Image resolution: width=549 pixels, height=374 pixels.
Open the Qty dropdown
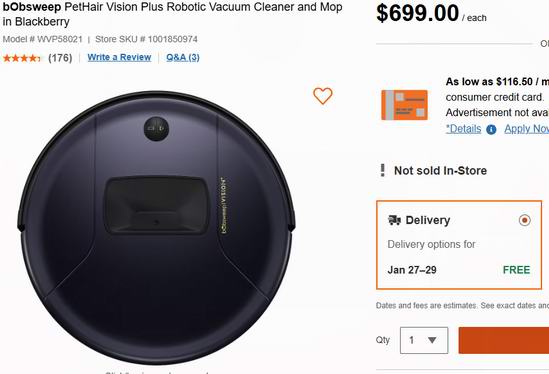pyautogui.click(x=424, y=340)
